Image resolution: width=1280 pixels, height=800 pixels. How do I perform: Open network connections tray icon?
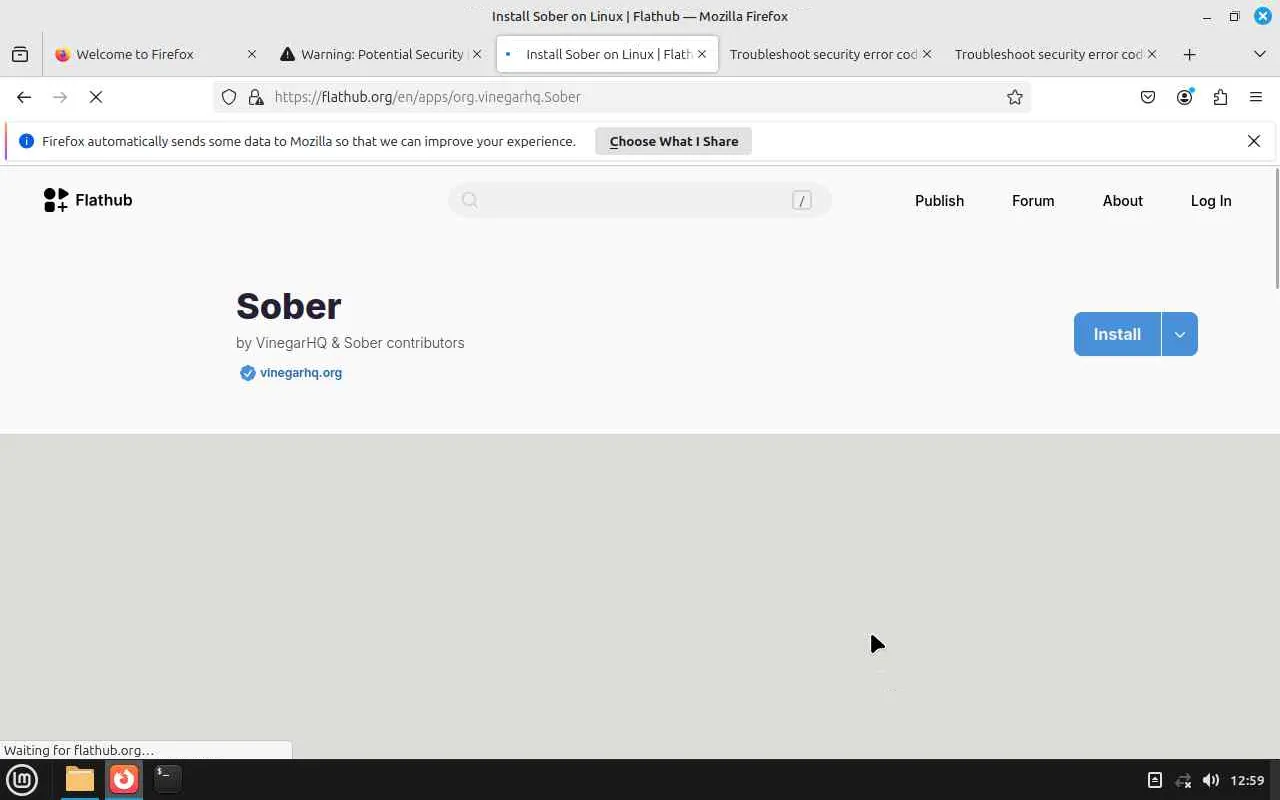[1183, 780]
